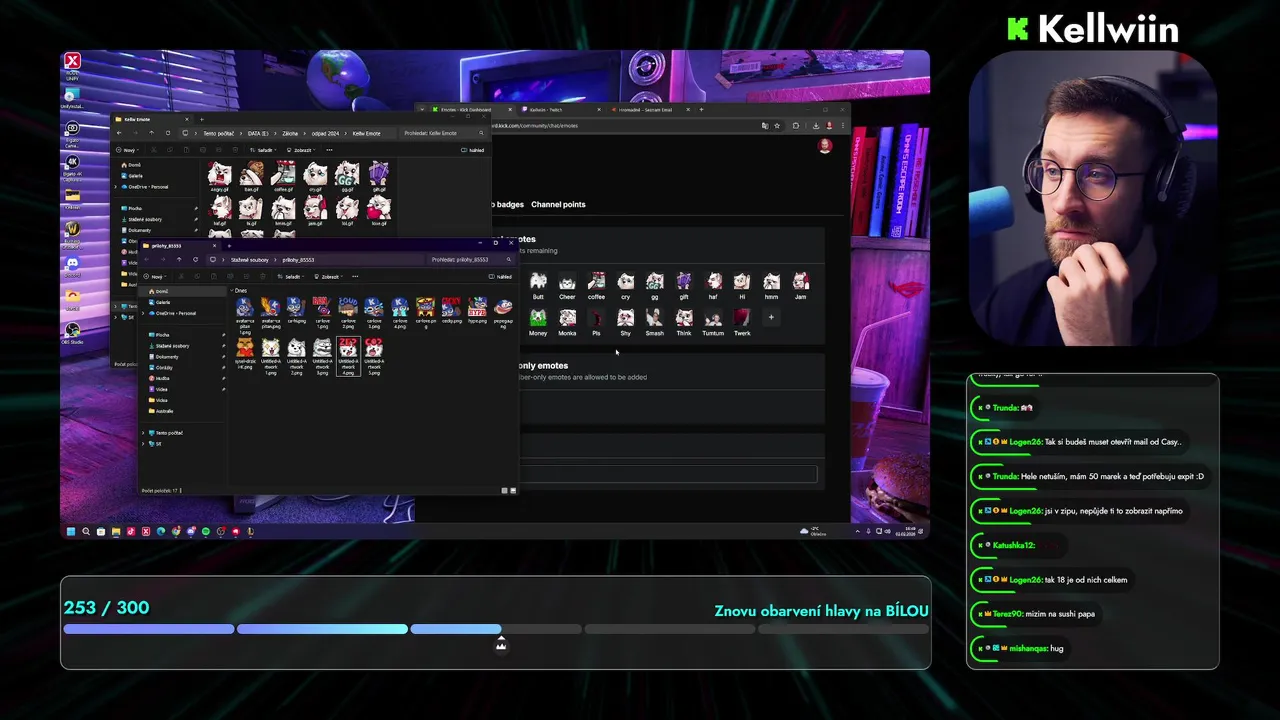Select pepegap.png file in přílohy_85553 window
The width and height of the screenshot is (1280, 720).
(x=504, y=312)
